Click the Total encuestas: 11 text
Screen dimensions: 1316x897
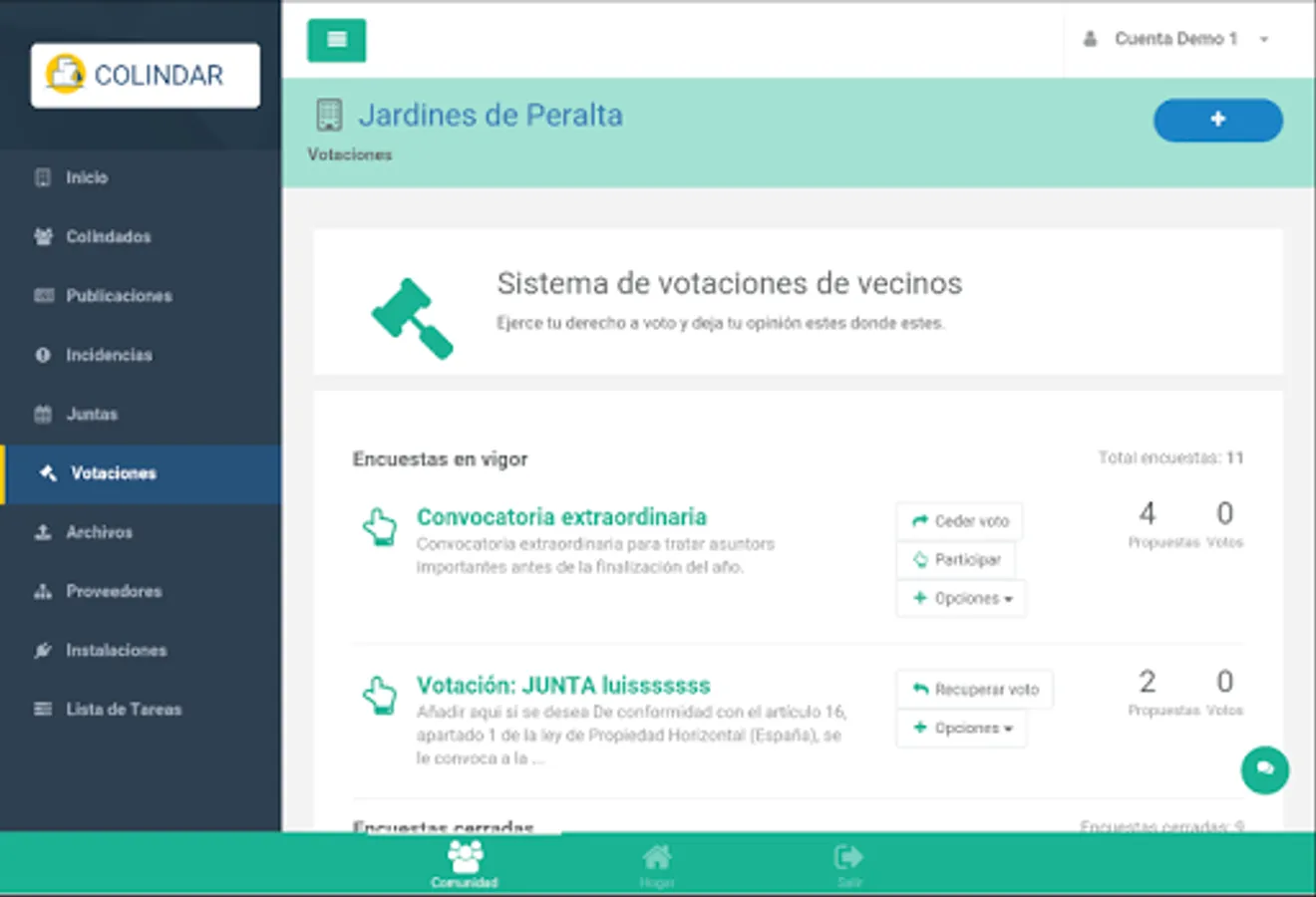point(1170,457)
